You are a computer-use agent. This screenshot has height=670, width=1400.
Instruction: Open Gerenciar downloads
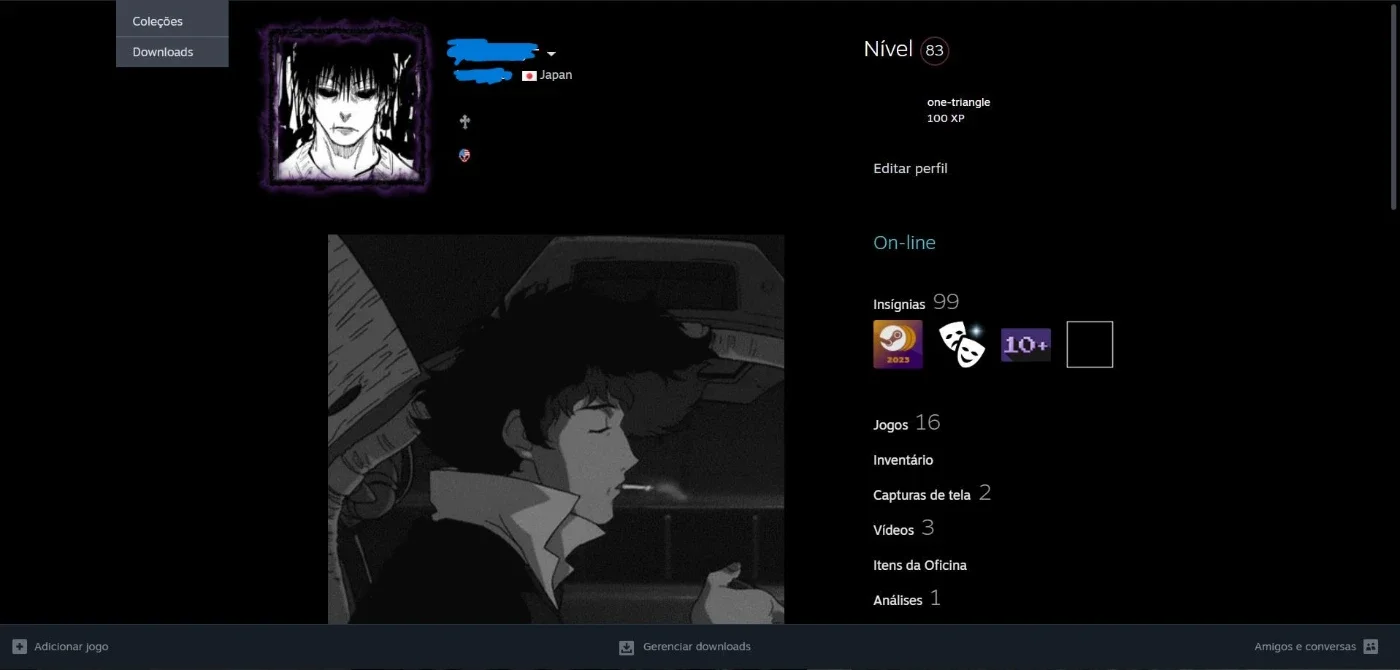[697, 647]
